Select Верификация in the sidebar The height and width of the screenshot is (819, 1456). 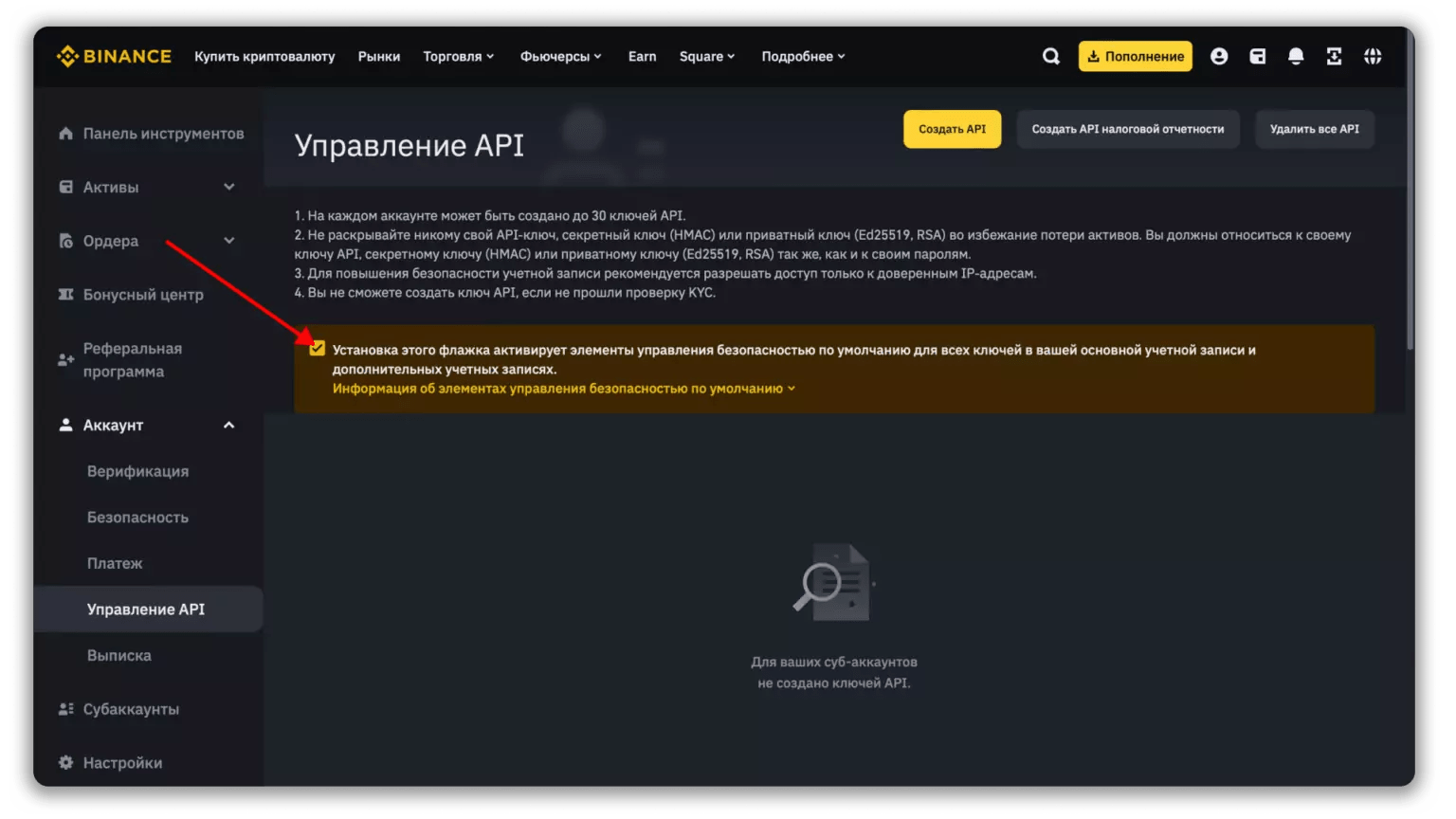pyautogui.click(x=137, y=471)
